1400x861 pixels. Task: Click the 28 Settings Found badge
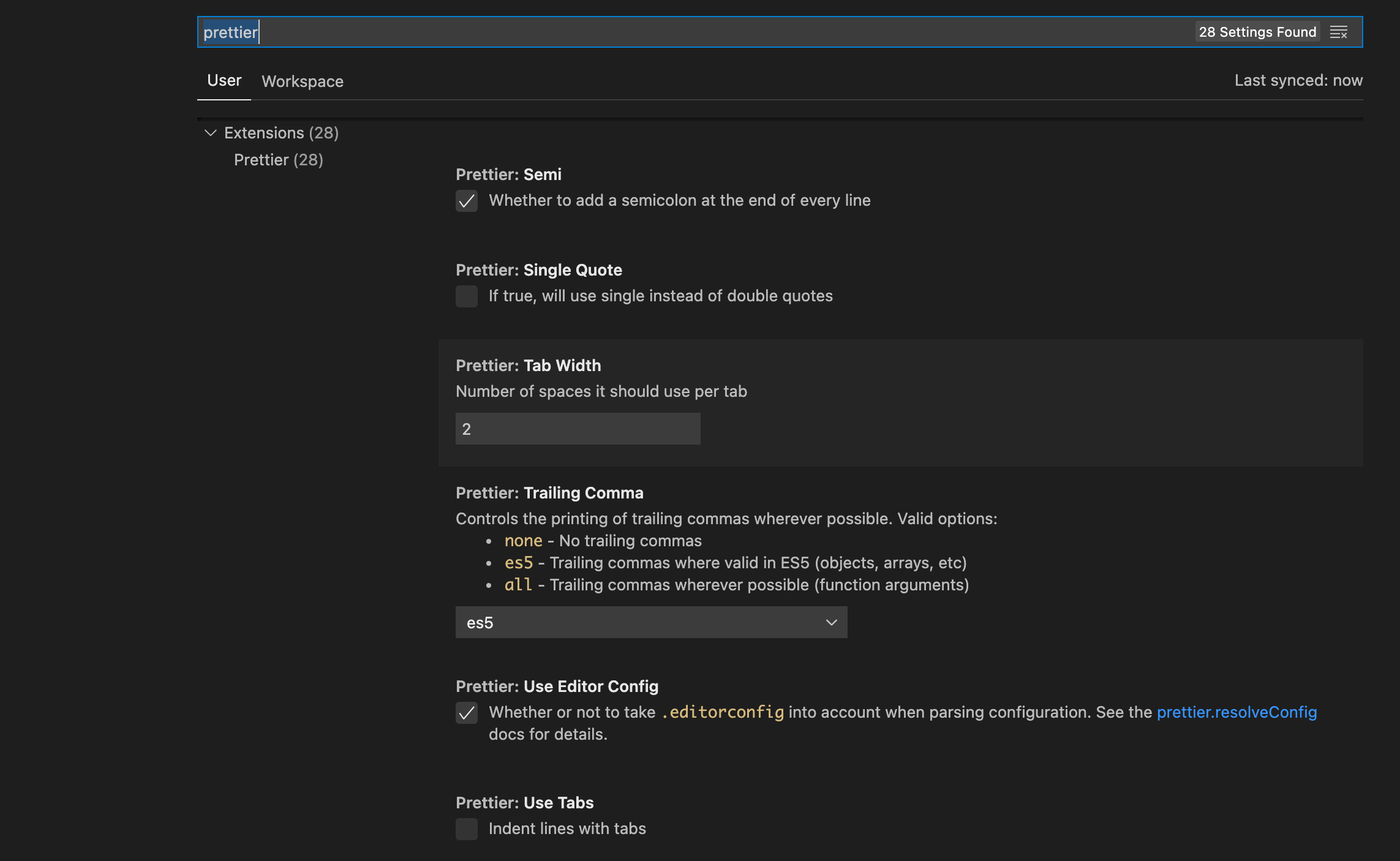[1257, 32]
